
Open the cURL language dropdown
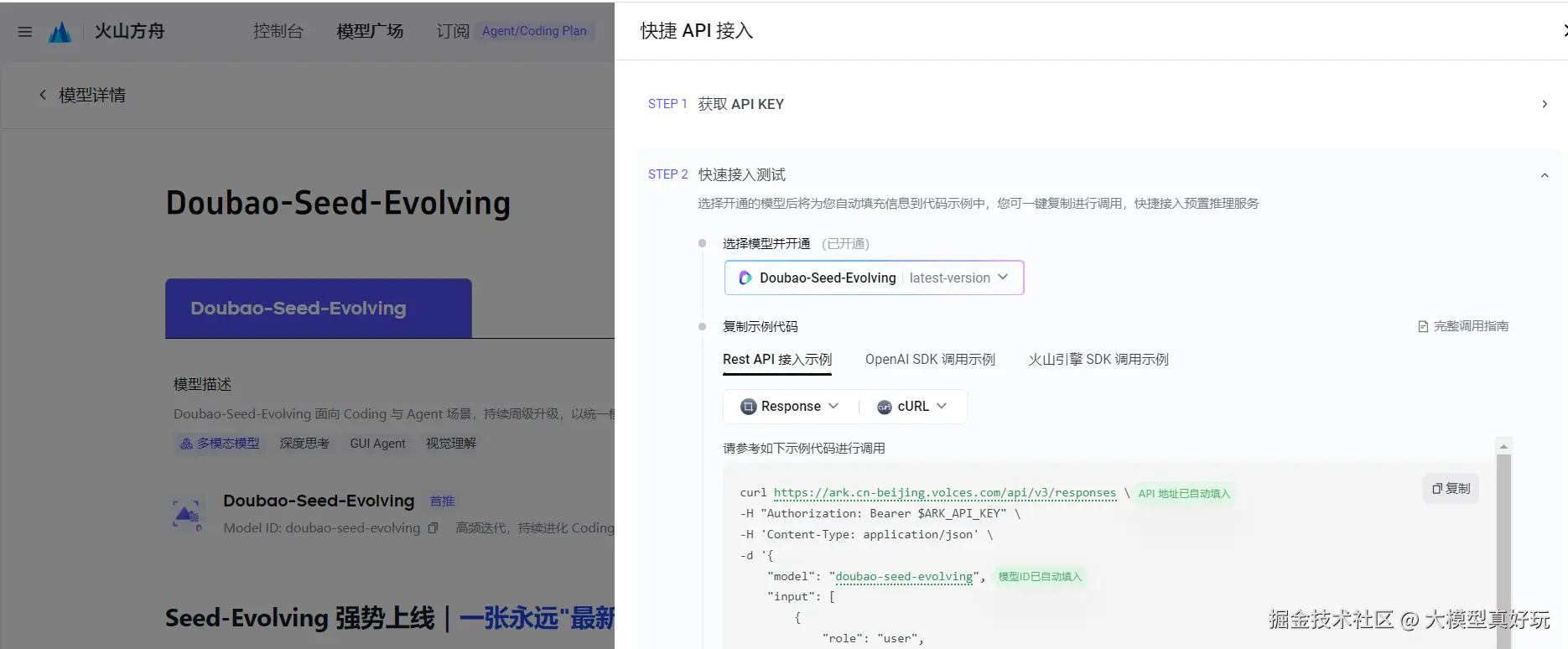(912, 407)
